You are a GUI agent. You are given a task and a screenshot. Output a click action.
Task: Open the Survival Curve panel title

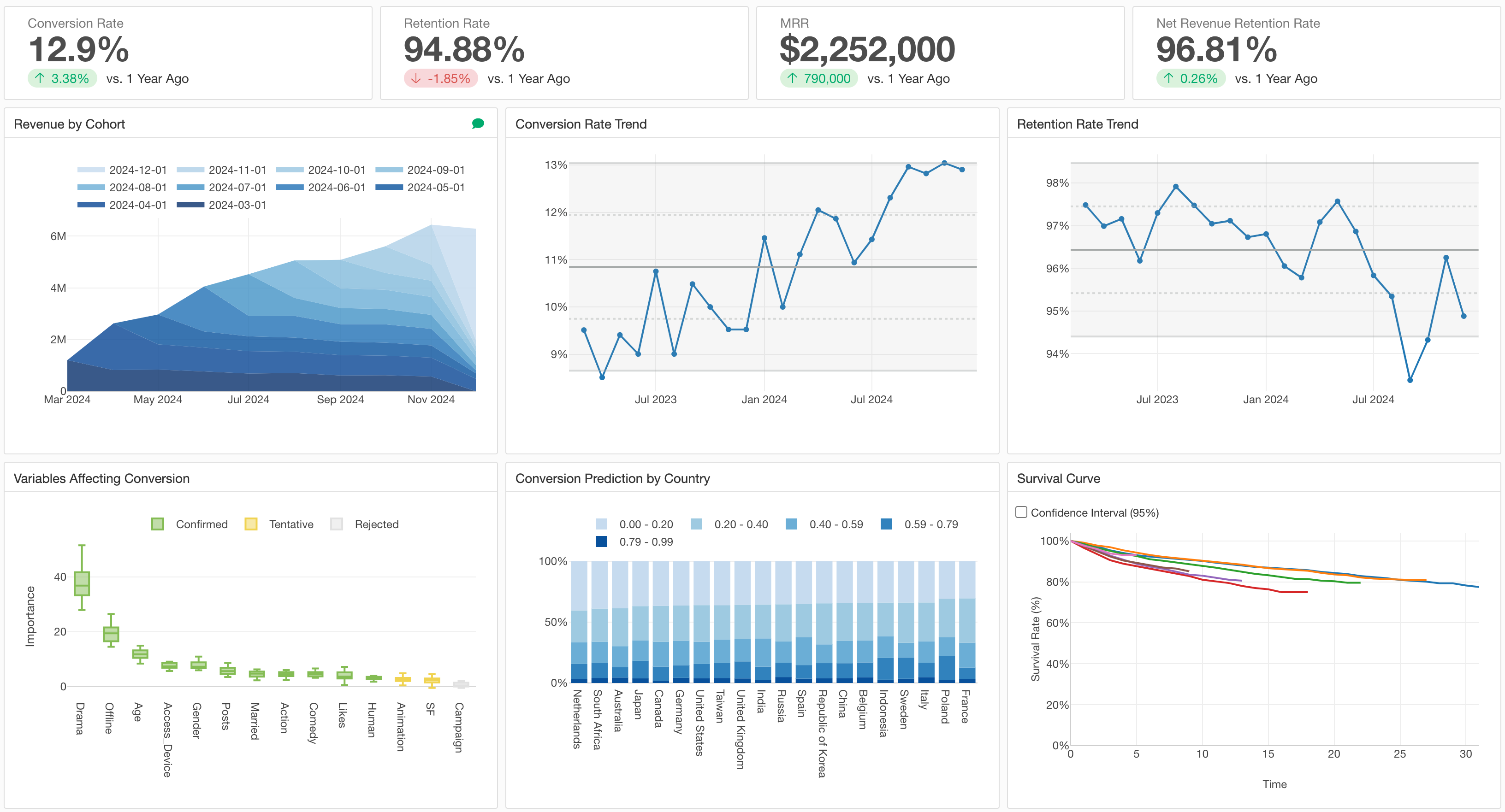click(1058, 478)
